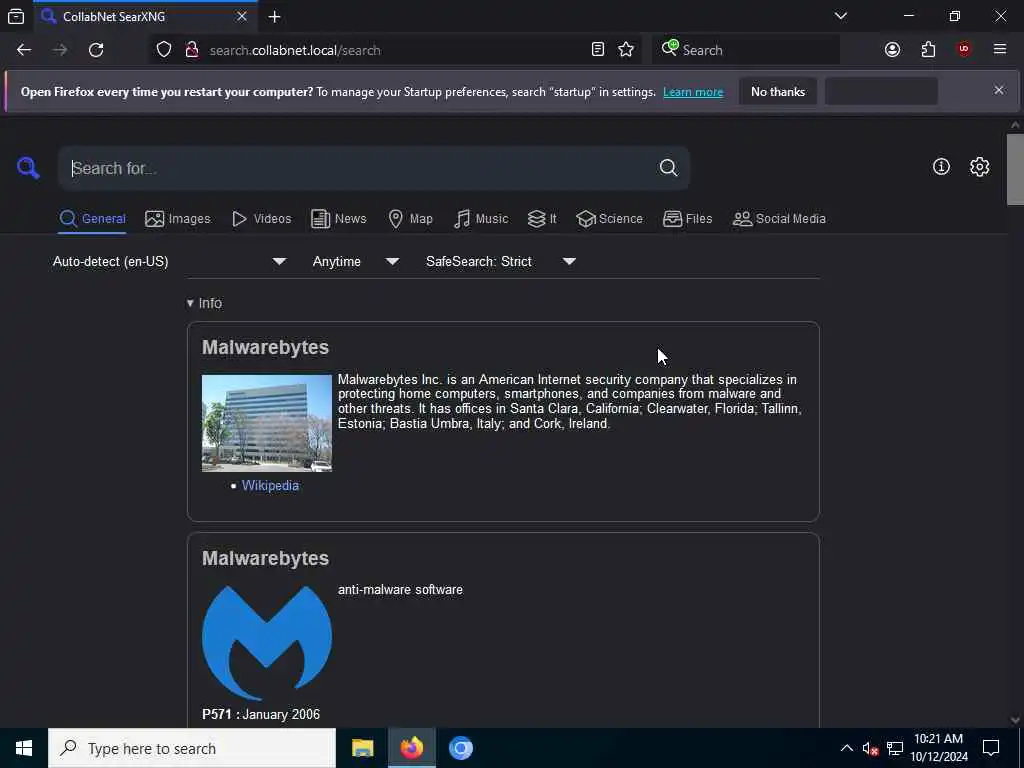Open the SafeSearch Strict dropdown
This screenshot has height=768, width=1024.
(x=501, y=261)
